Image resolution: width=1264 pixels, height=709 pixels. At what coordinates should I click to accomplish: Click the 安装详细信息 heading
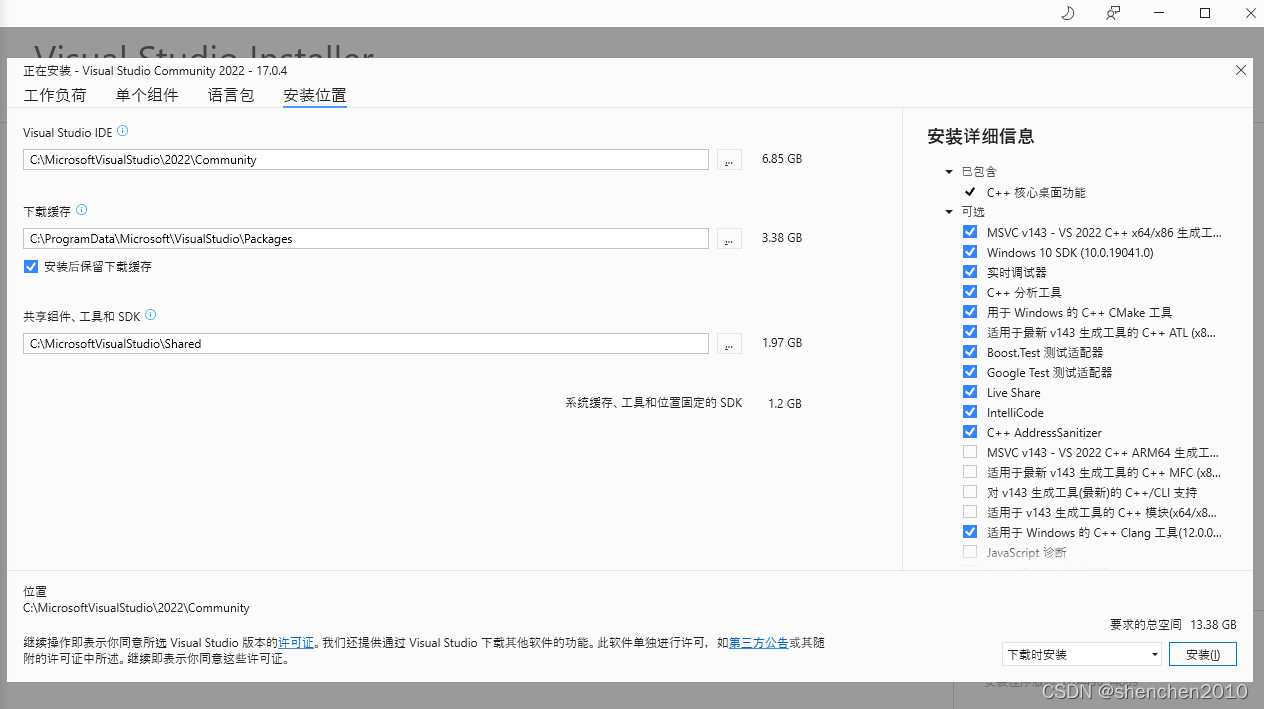981,136
